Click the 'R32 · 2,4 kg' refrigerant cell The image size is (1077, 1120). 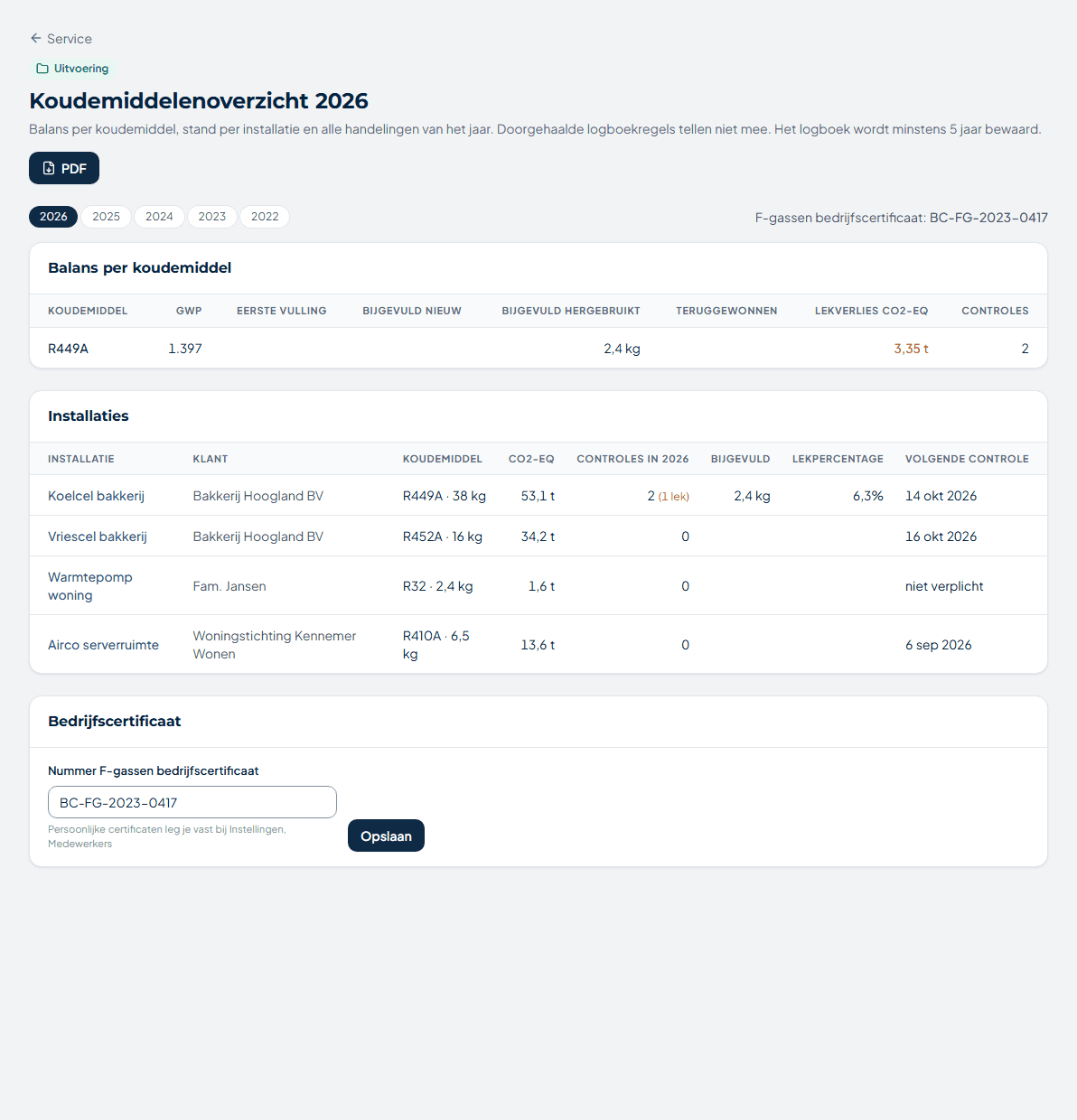pyautogui.click(x=438, y=586)
